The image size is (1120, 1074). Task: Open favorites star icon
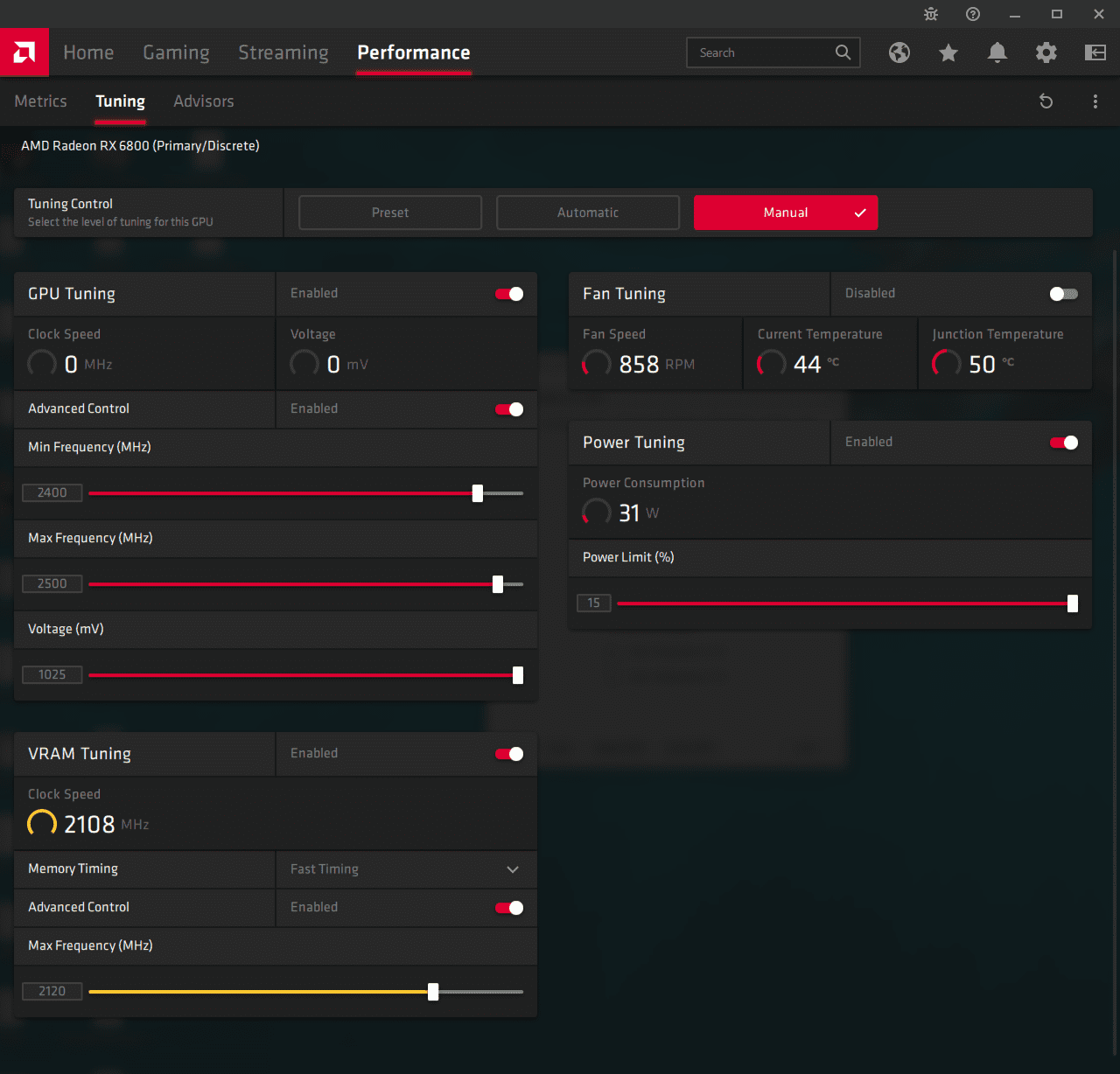tap(948, 52)
